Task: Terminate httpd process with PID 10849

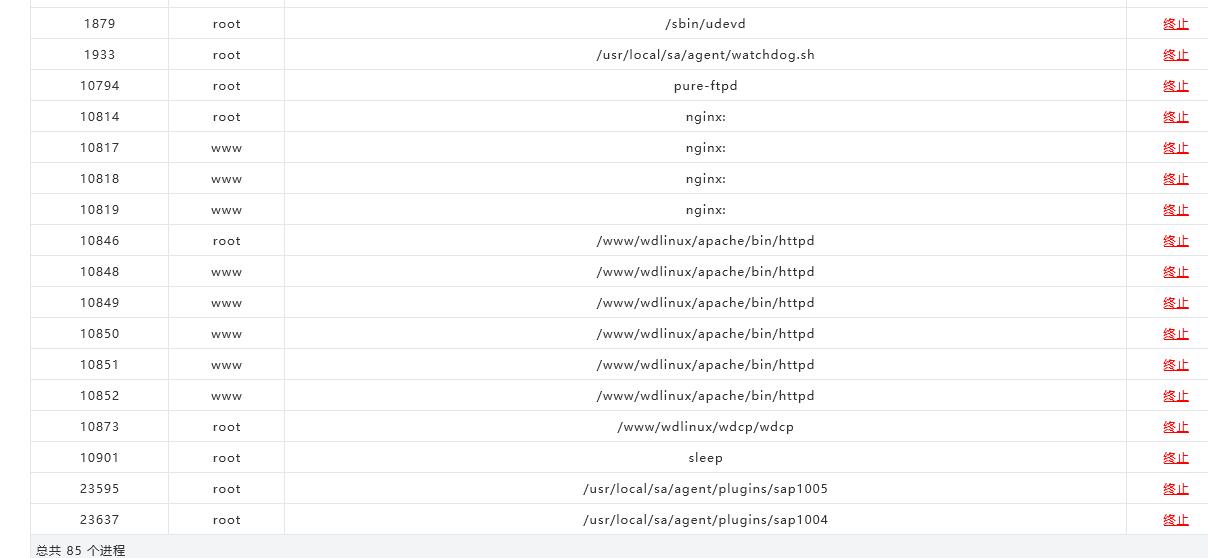Action: (1176, 303)
